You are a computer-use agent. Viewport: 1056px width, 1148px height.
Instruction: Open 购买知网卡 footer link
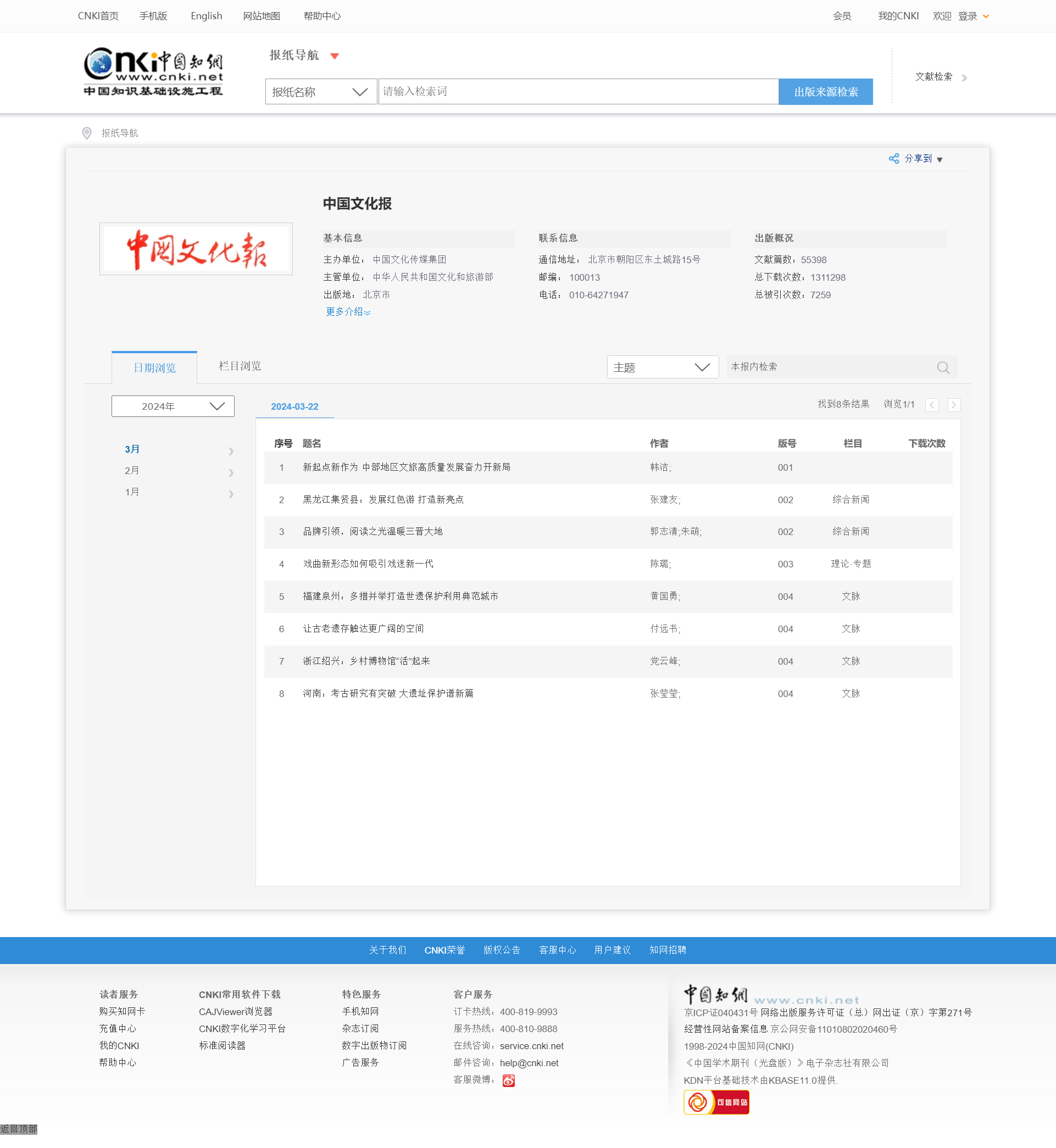123,1011
